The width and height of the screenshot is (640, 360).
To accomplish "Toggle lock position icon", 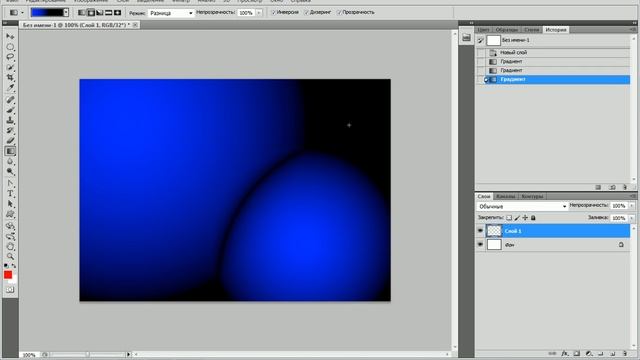I will [525, 218].
